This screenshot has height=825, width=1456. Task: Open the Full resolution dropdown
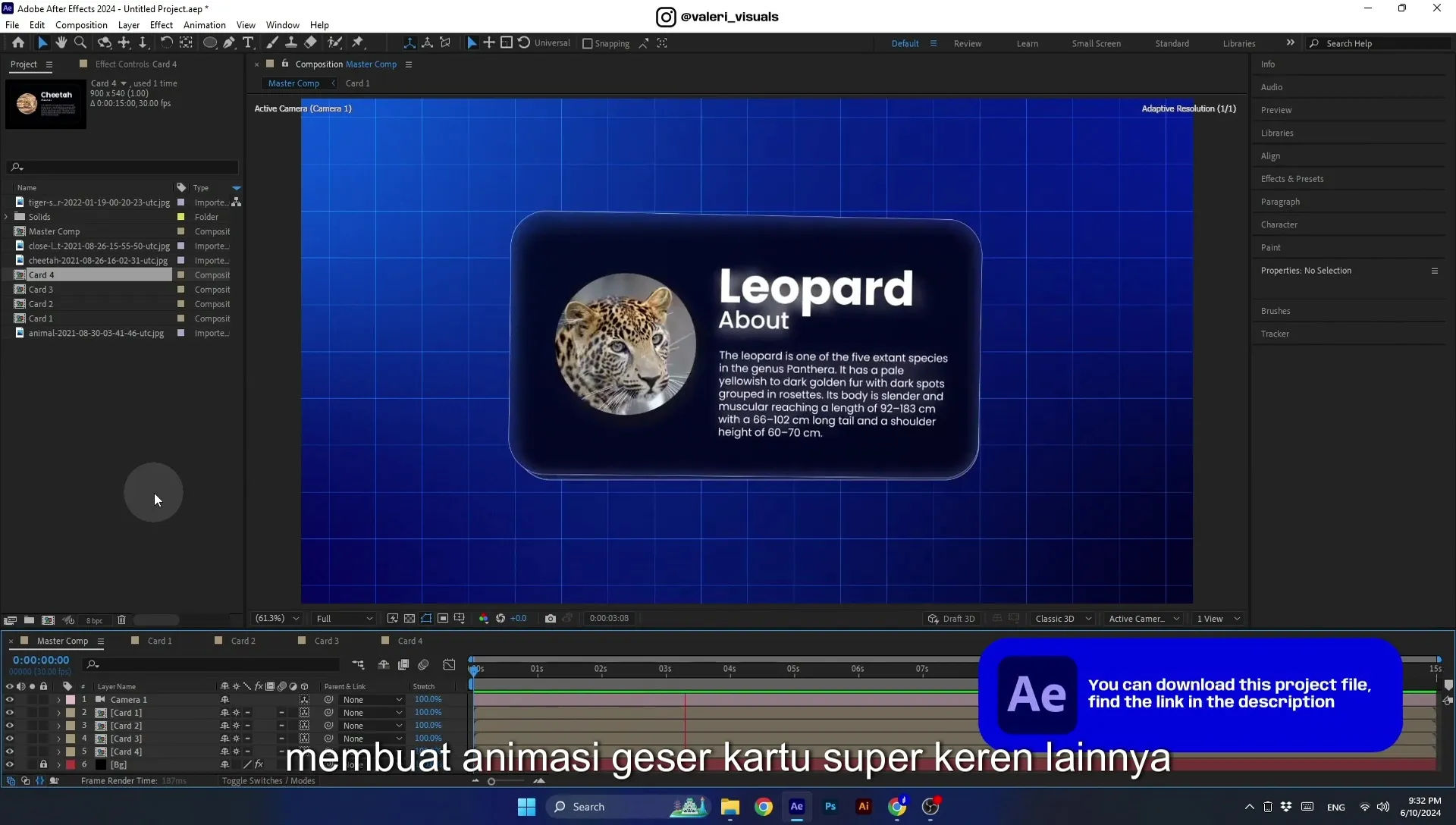click(344, 619)
